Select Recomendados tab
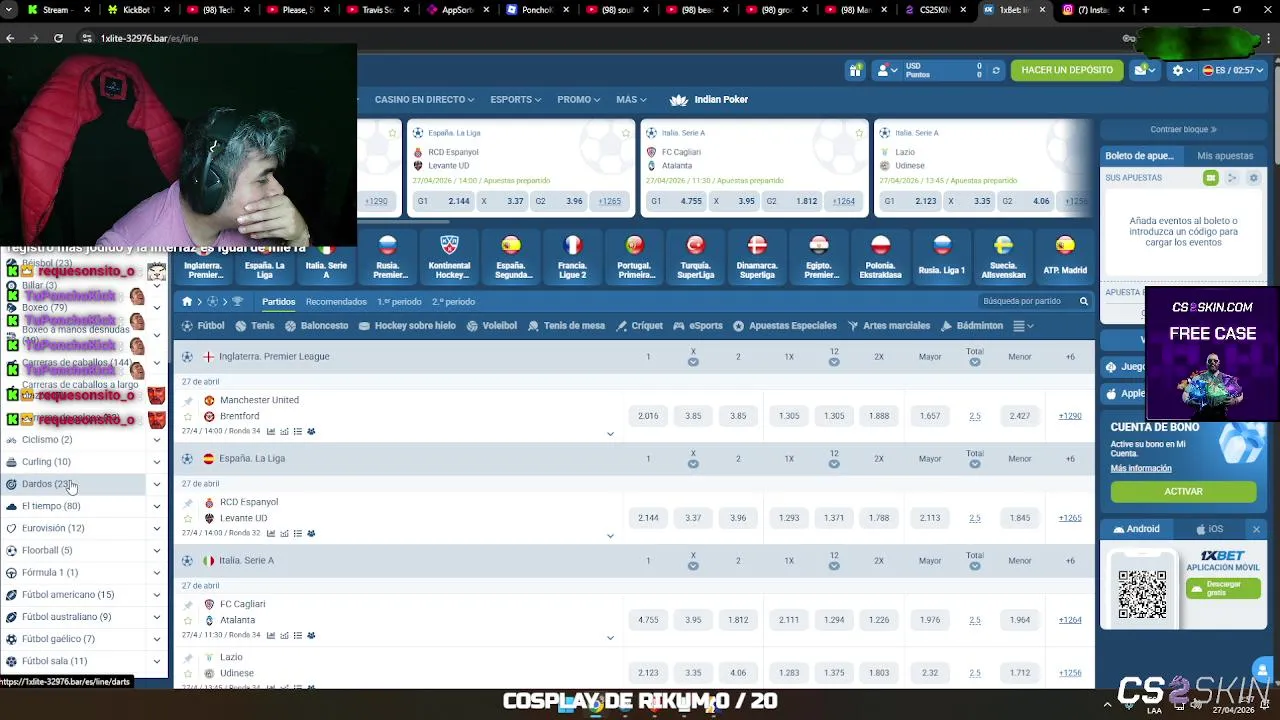The width and height of the screenshot is (1280, 720). (x=336, y=301)
